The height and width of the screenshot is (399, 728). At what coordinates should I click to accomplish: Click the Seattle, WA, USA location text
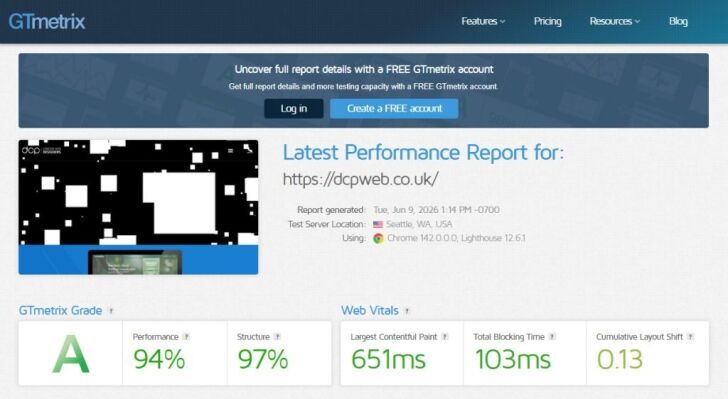(419, 224)
